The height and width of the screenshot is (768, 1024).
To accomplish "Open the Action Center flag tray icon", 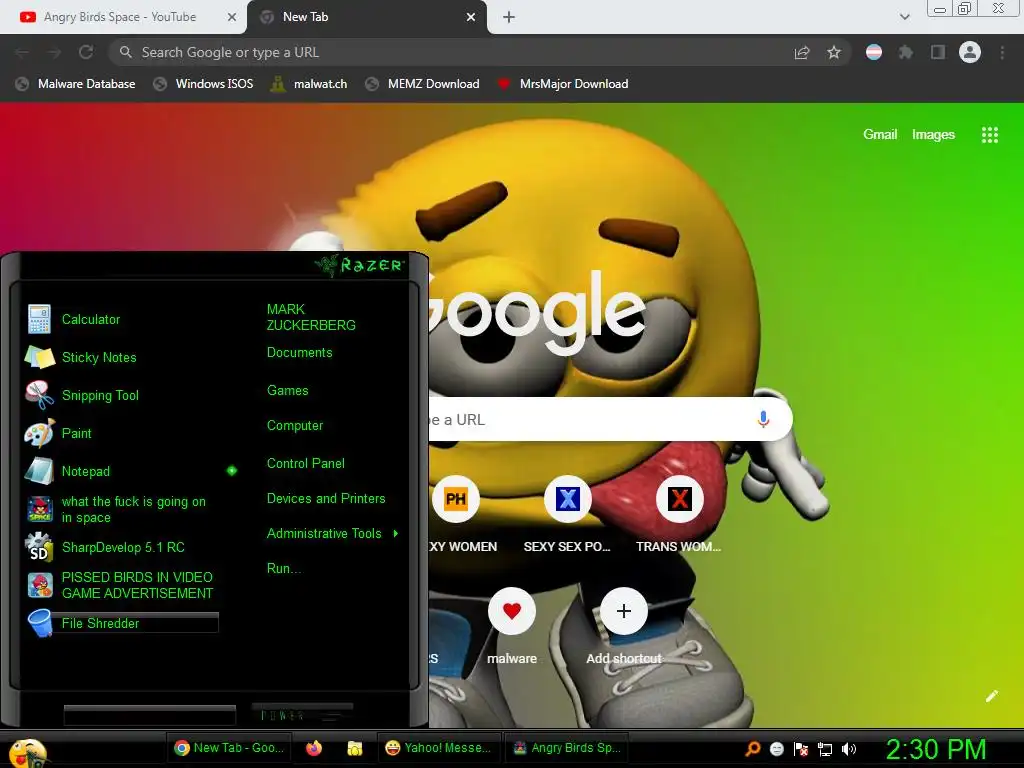I will (x=801, y=749).
